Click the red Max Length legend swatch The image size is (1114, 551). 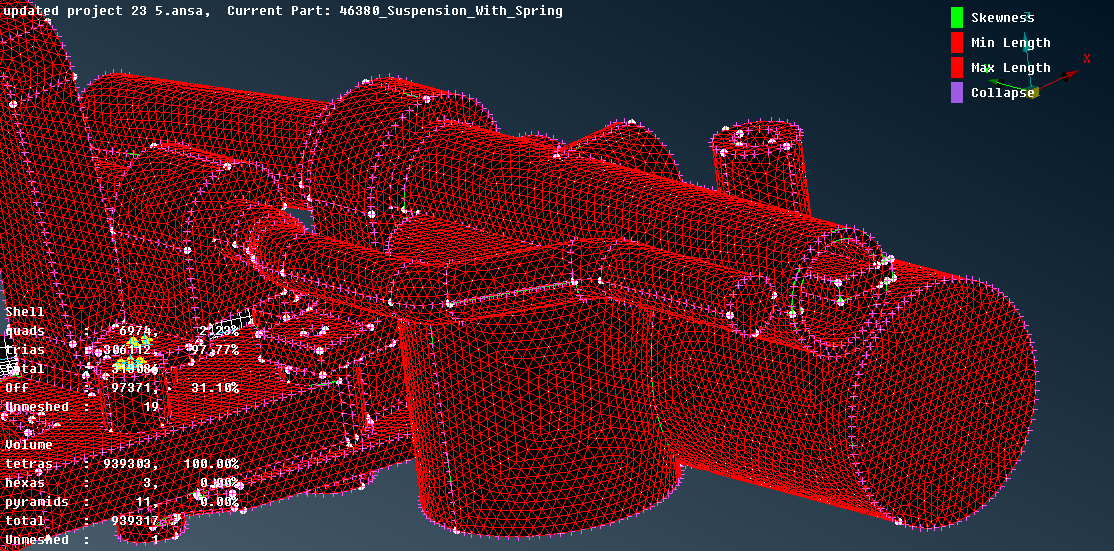tap(957, 67)
